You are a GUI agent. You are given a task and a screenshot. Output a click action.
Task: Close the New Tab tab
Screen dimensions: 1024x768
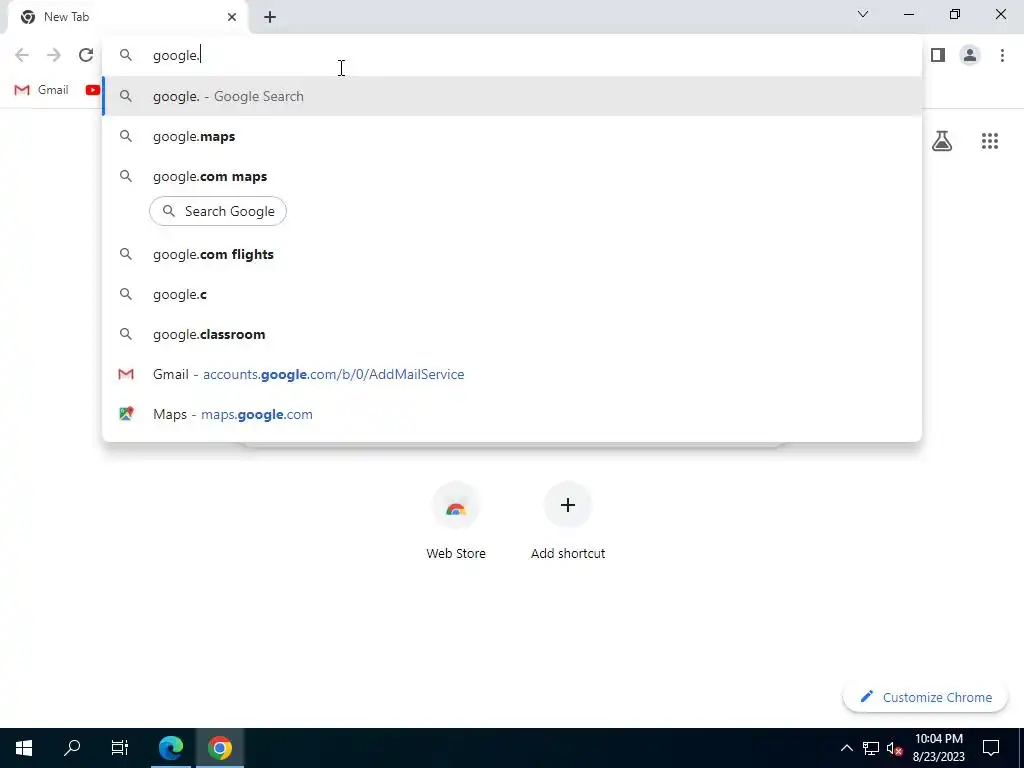click(x=232, y=17)
